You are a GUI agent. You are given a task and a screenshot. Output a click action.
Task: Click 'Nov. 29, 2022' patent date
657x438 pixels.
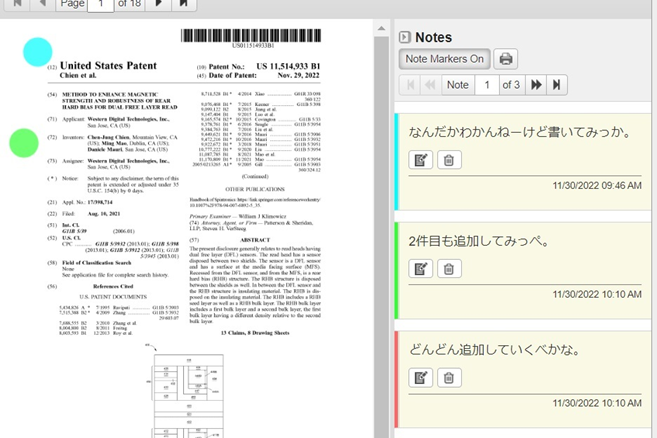pyautogui.click(x=298, y=76)
